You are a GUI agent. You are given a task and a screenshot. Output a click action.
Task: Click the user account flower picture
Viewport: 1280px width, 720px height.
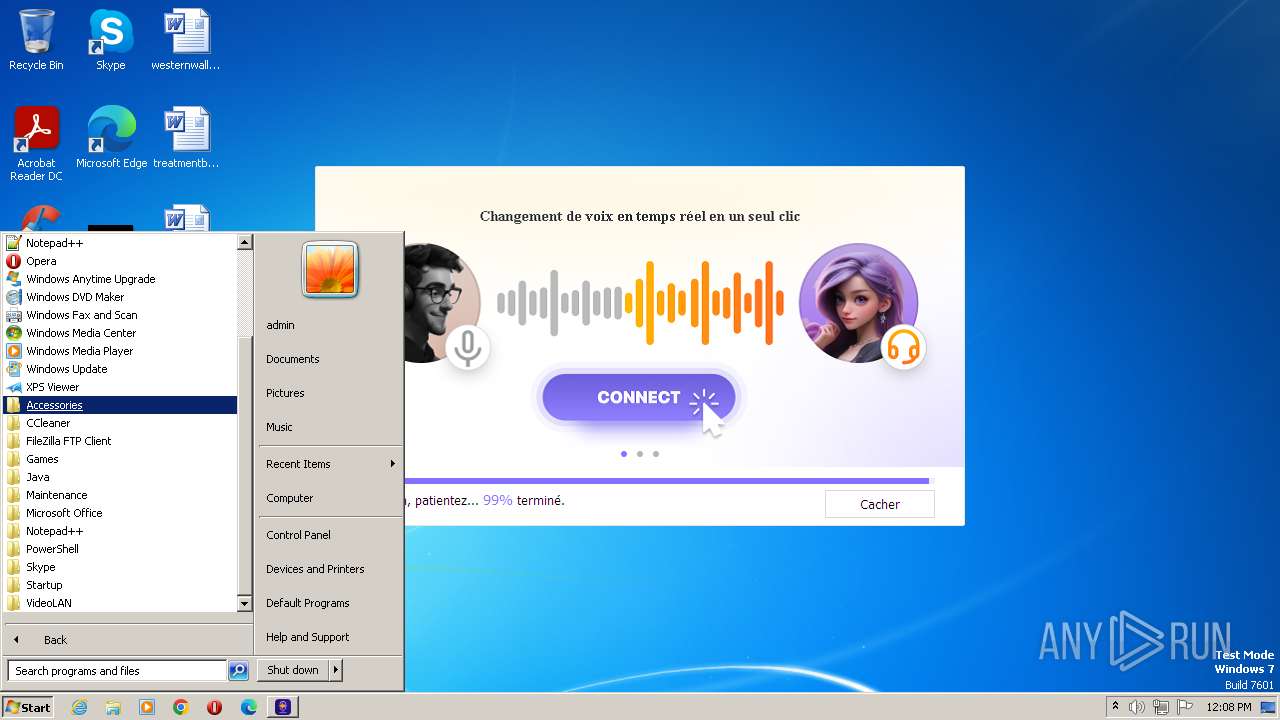click(x=330, y=270)
